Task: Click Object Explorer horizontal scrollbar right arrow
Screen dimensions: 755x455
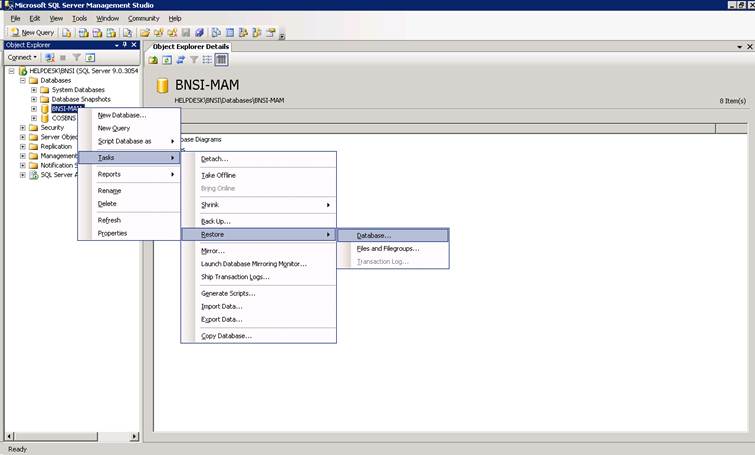Action: [x=134, y=436]
